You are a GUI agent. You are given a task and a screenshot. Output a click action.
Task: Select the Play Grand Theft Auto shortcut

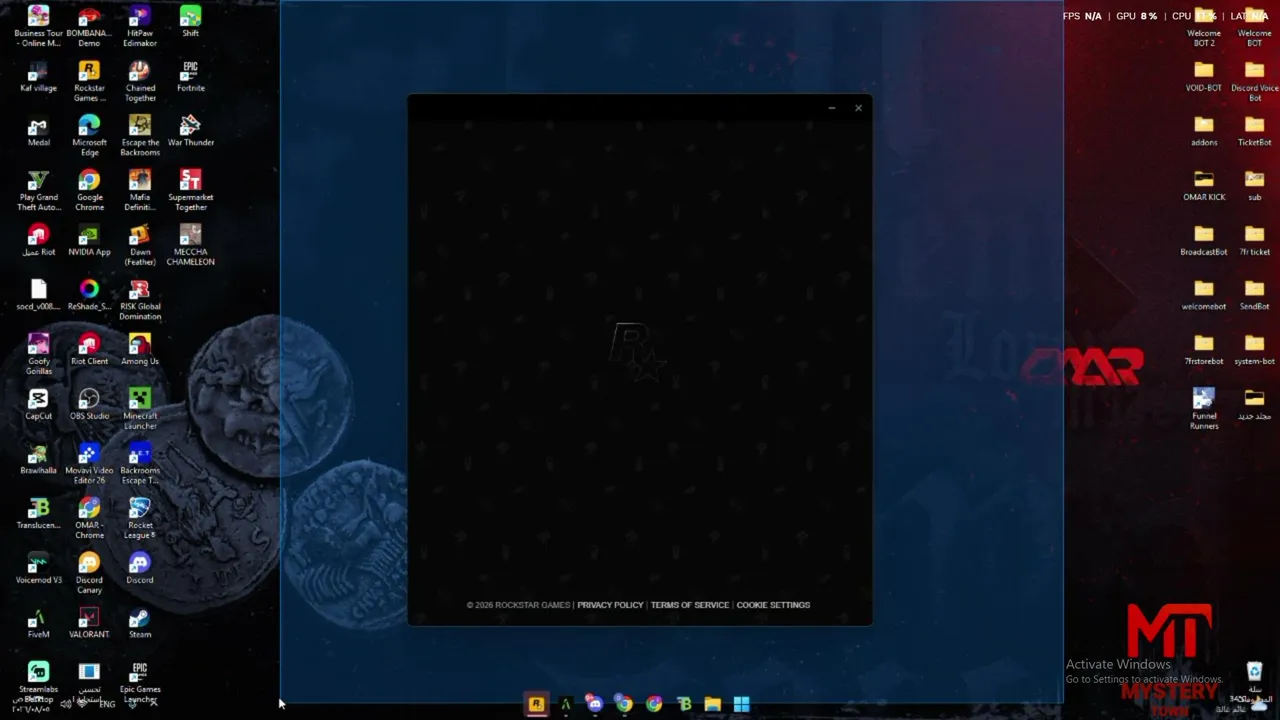pos(38,190)
